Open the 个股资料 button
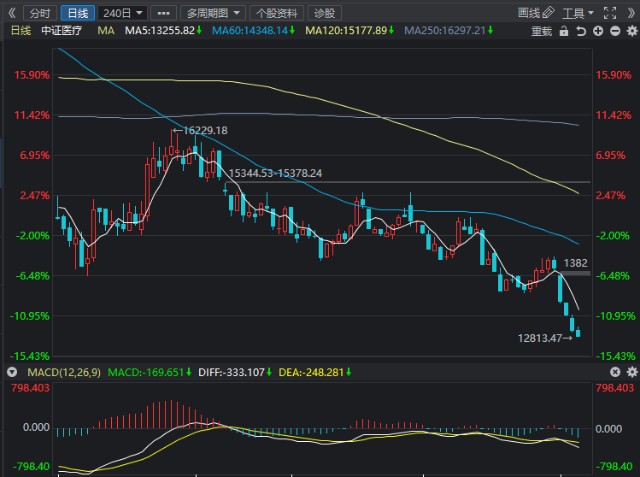640x477 pixels. coord(276,13)
